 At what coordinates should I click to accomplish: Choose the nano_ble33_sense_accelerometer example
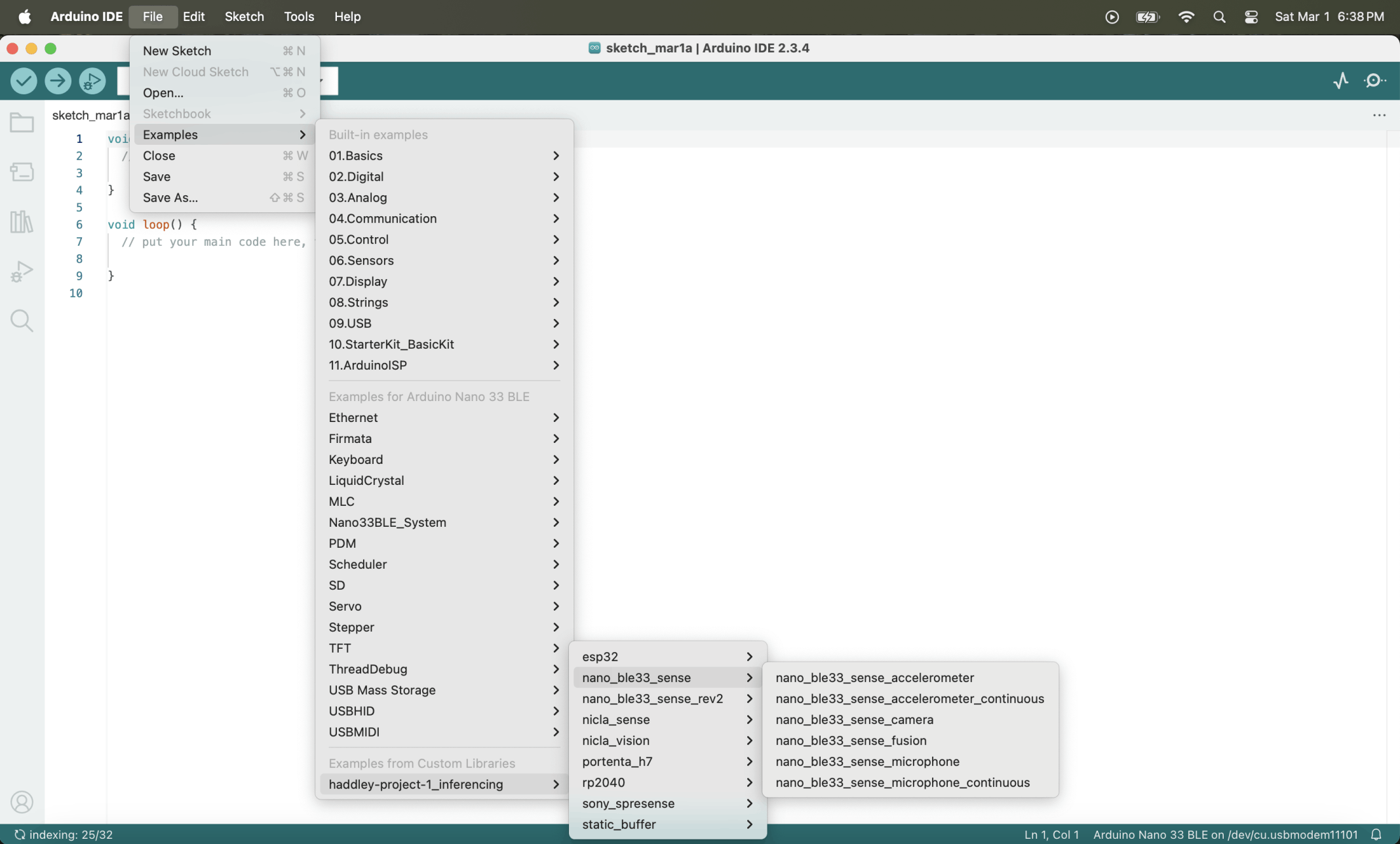point(874,678)
